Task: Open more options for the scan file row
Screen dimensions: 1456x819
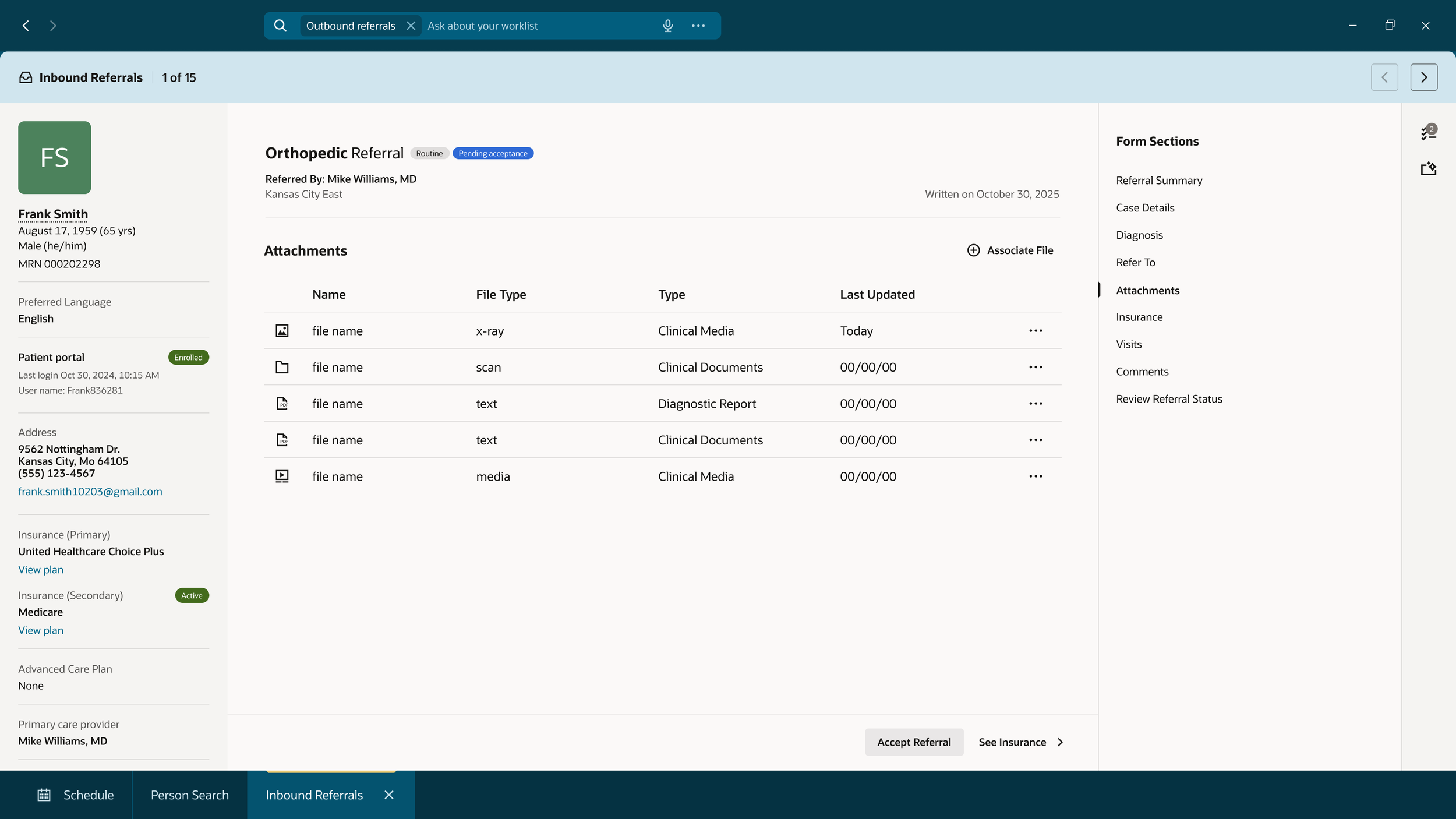Action: tap(1036, 367)
